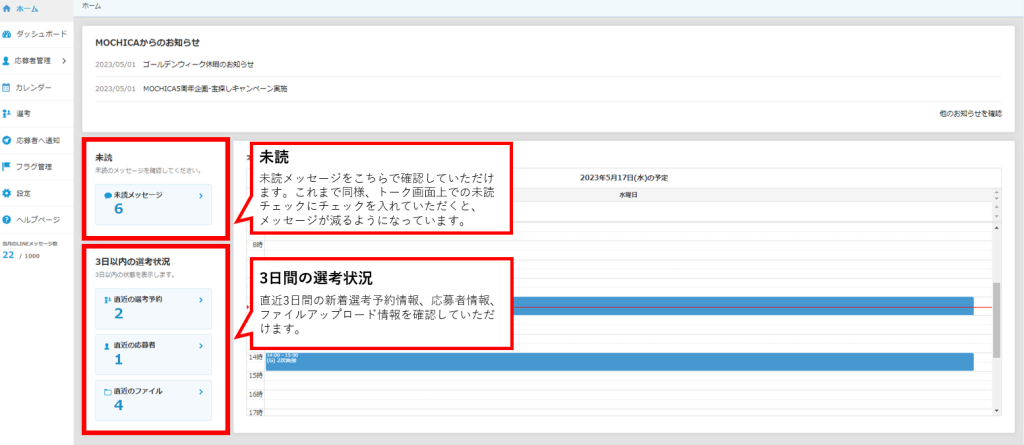
Task: Click 他のお知らせを確認 link
Action: pyautogui.click(x=970, y=114)
